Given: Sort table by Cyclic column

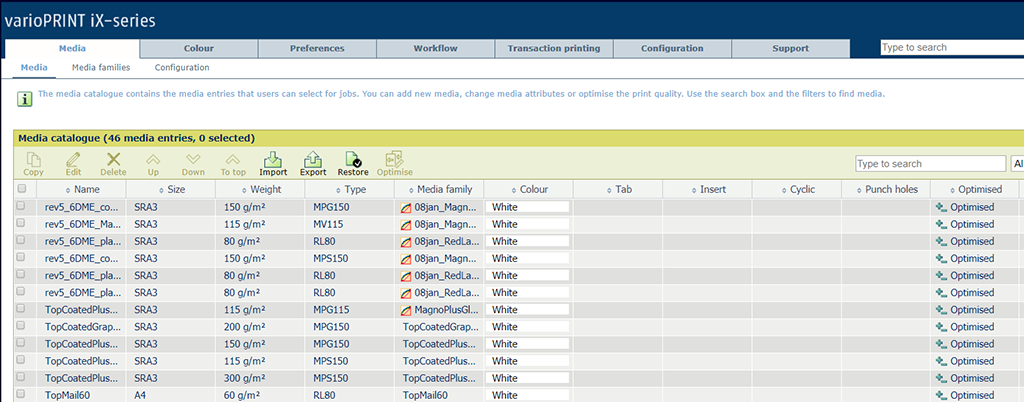Looking at the screenshot, I should coord(797,189).
